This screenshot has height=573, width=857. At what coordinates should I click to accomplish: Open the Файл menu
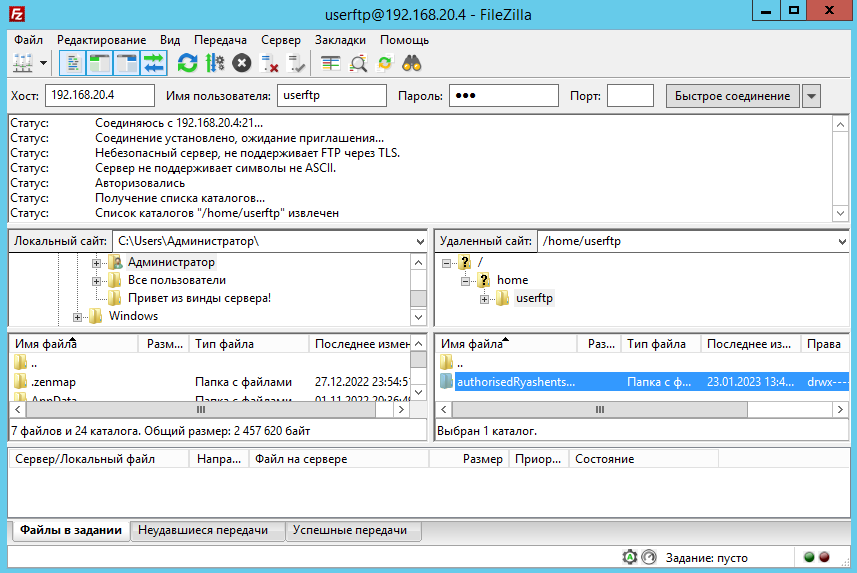[x=28, y=40]
